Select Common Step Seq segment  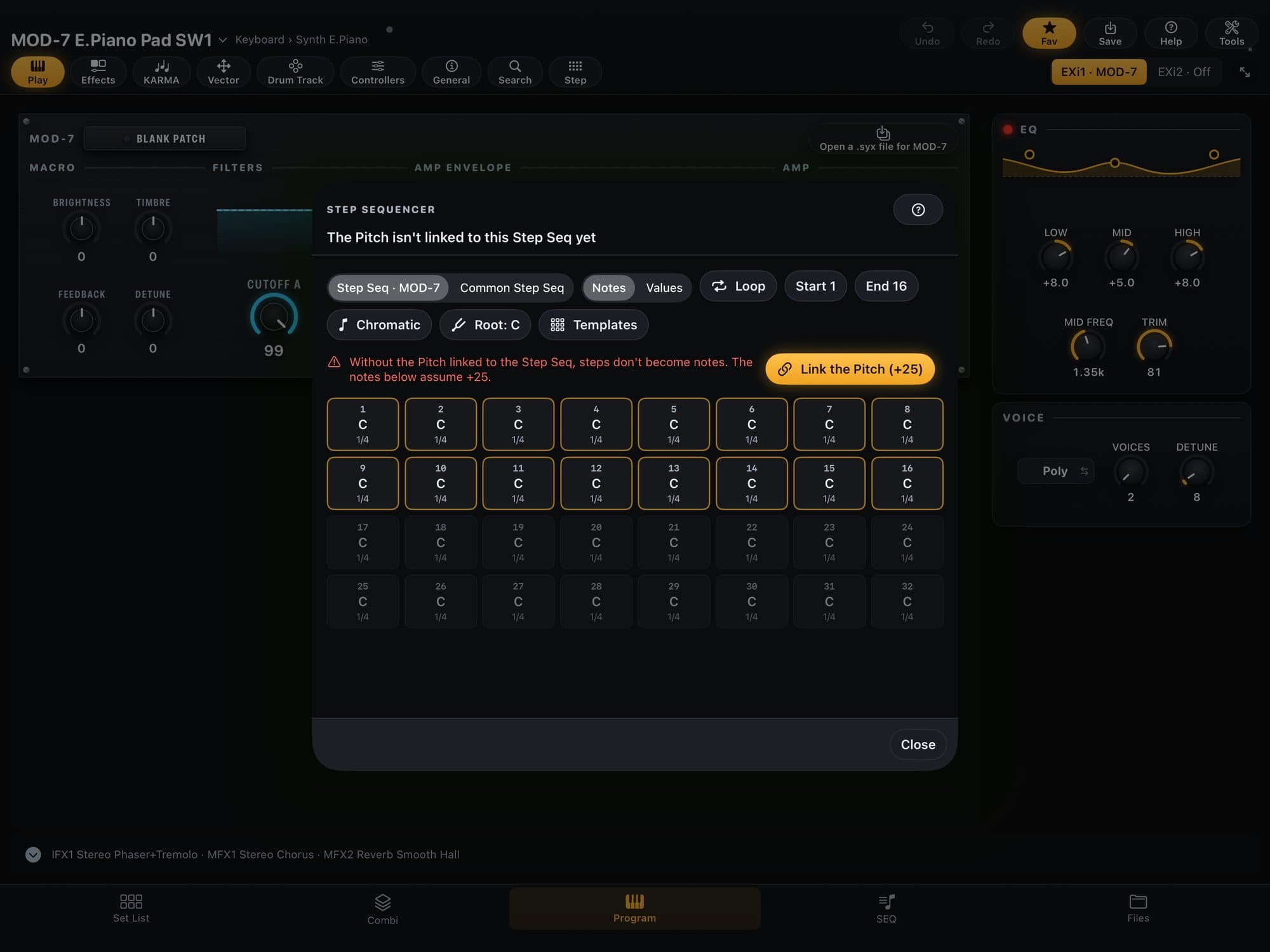tap(512, 288)
